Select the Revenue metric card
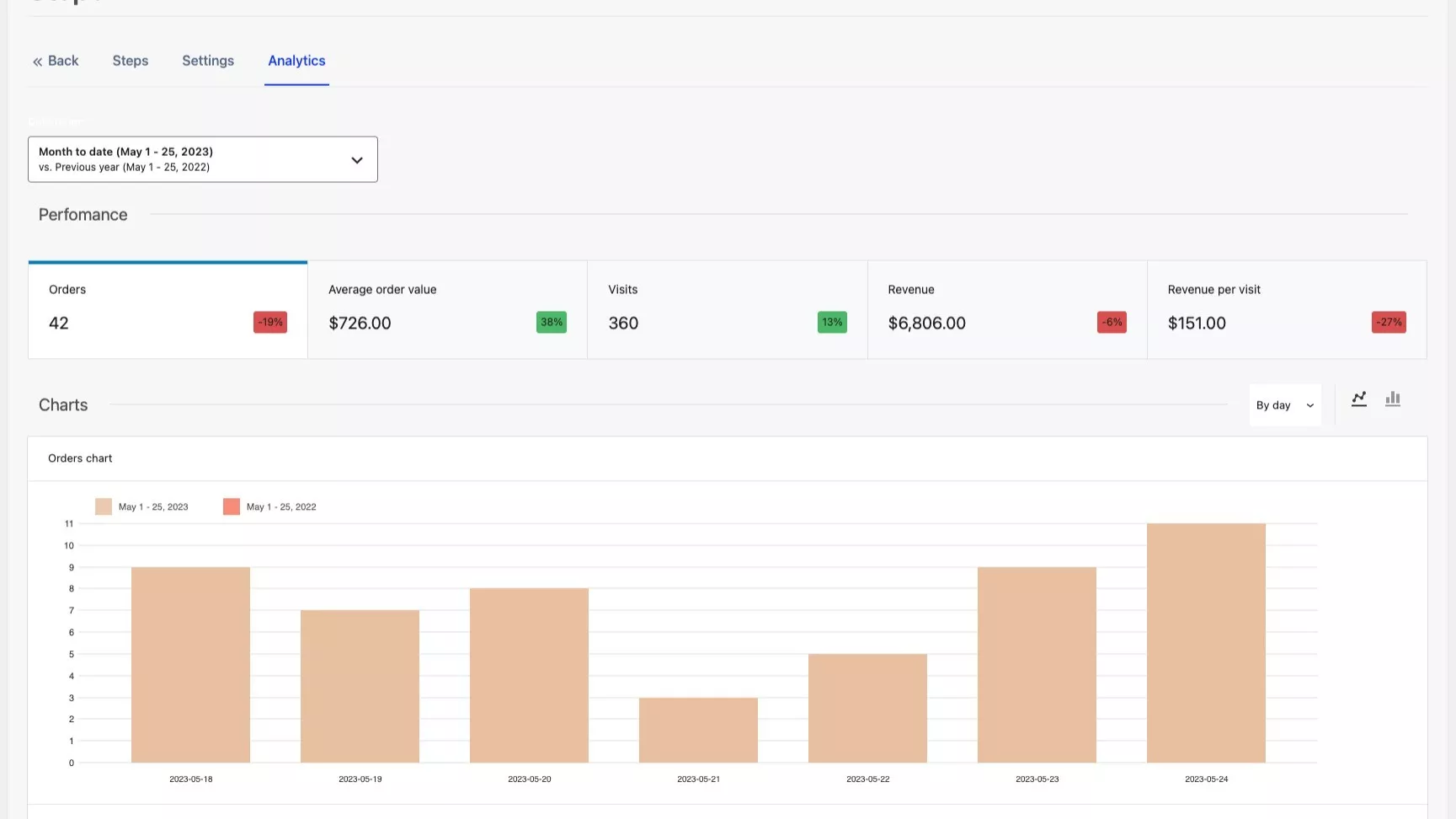Viewport: 1456px width, 819px height. point(1006,310)
